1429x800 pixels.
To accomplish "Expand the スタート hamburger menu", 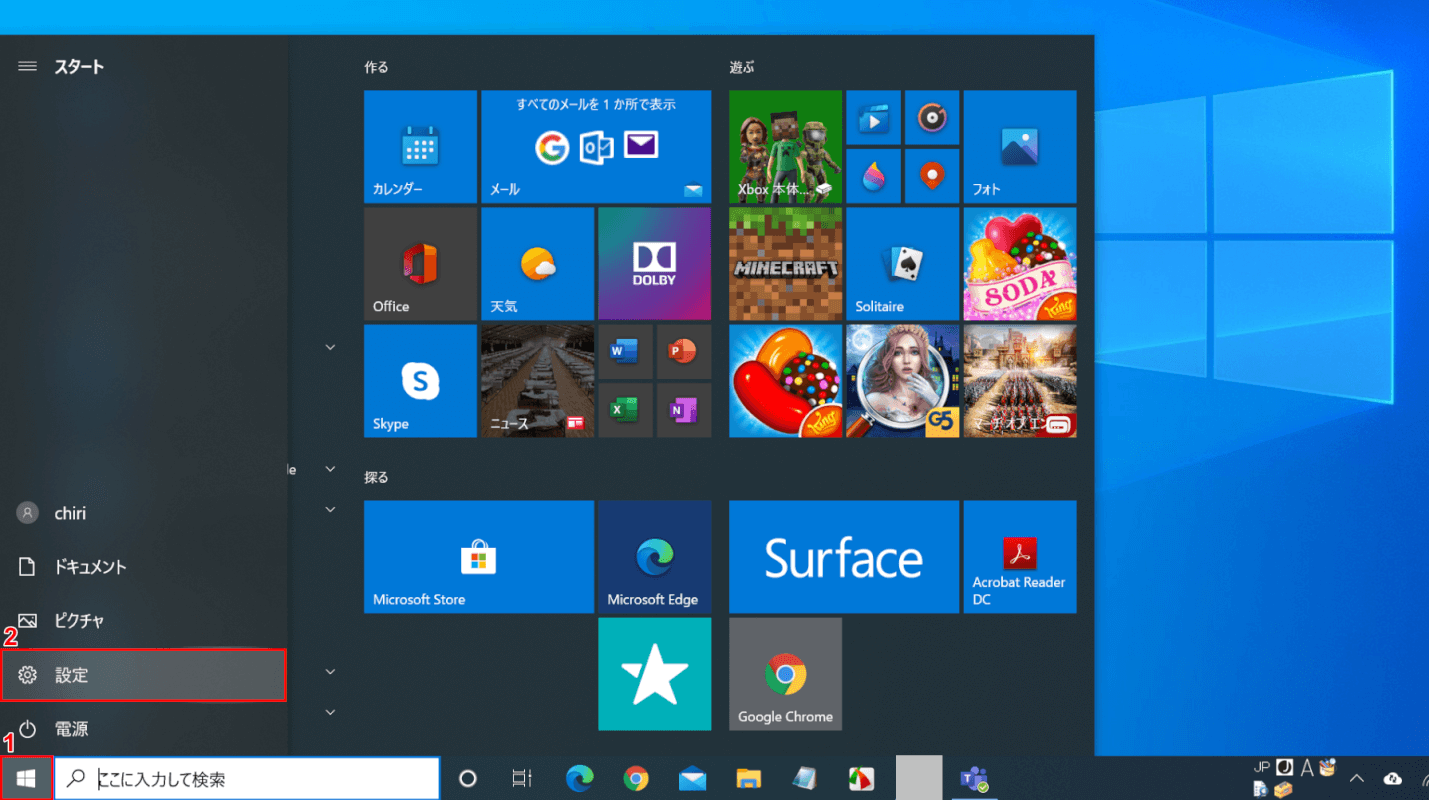I will coord(27,66).
